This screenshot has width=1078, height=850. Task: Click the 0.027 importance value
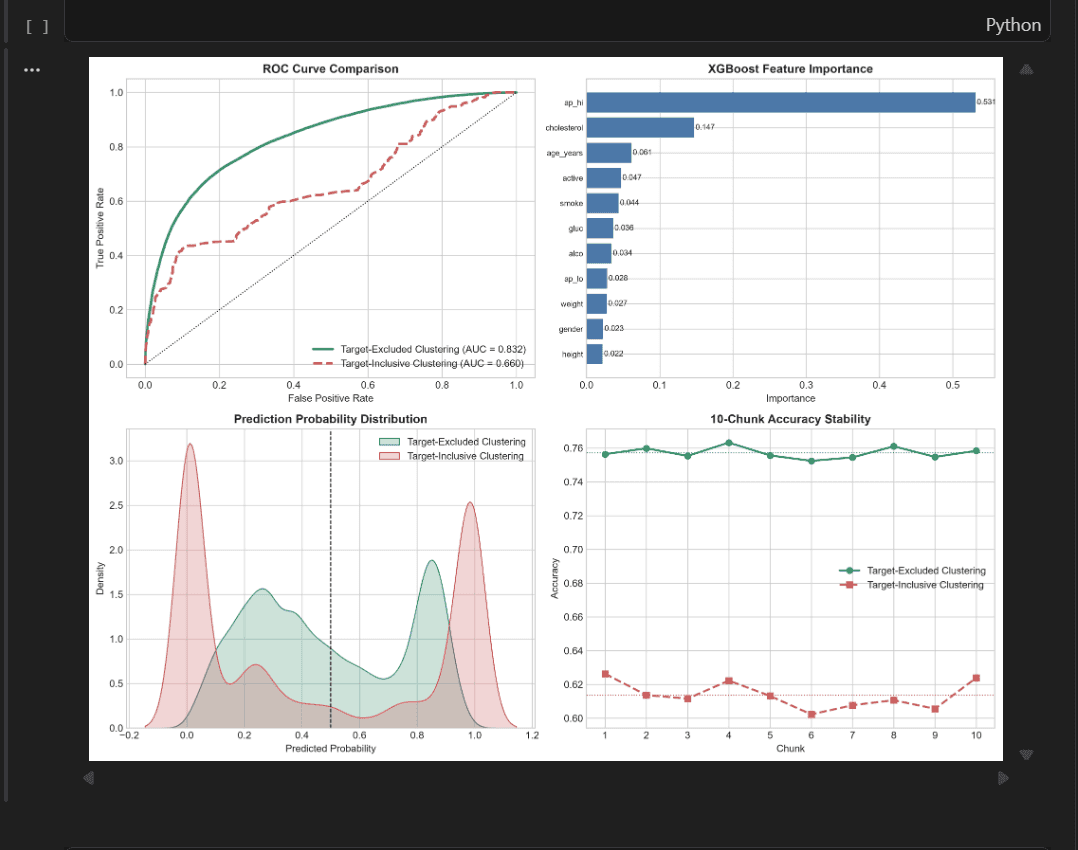(x=617, y=303)
